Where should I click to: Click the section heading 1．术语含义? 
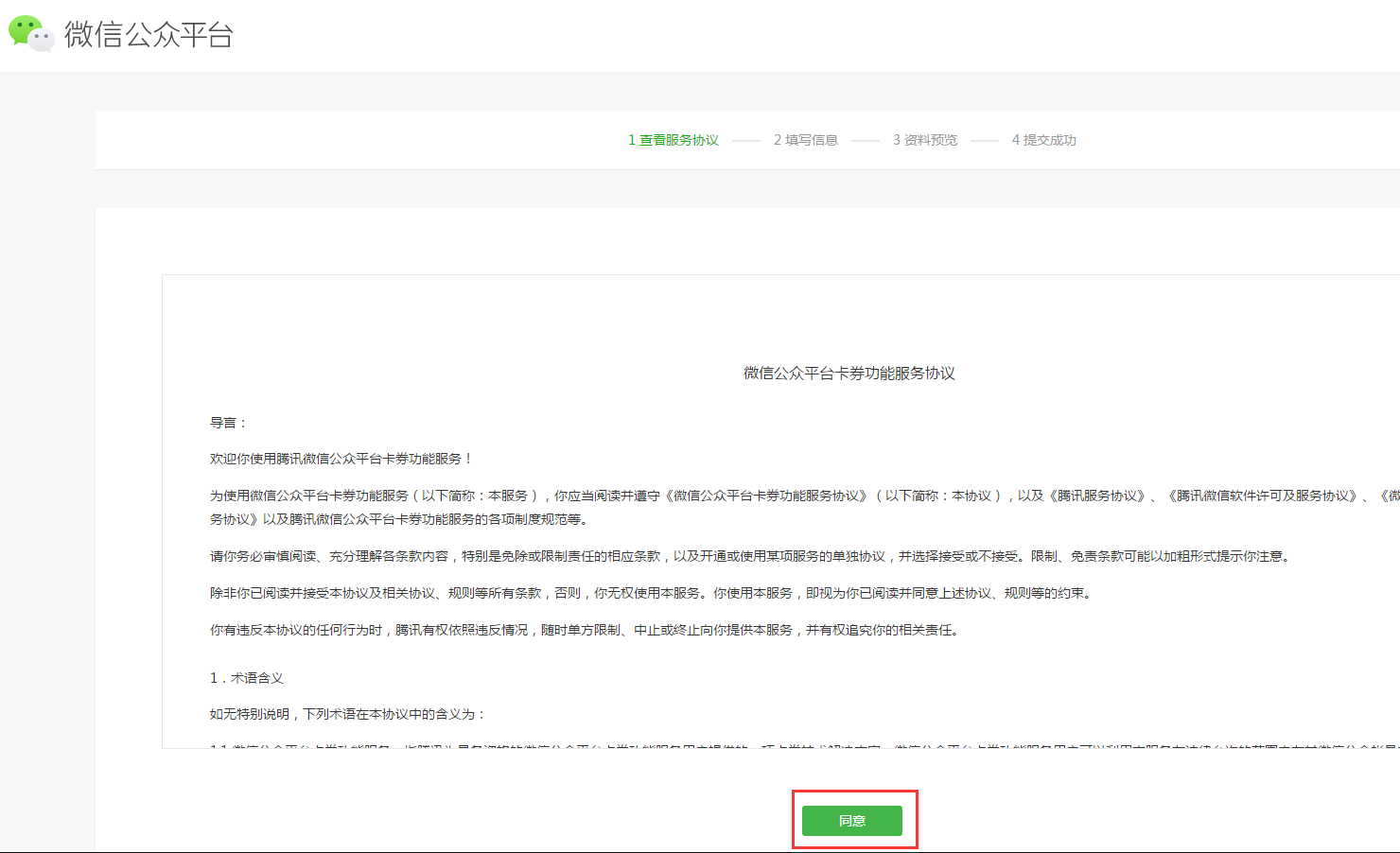247,678
